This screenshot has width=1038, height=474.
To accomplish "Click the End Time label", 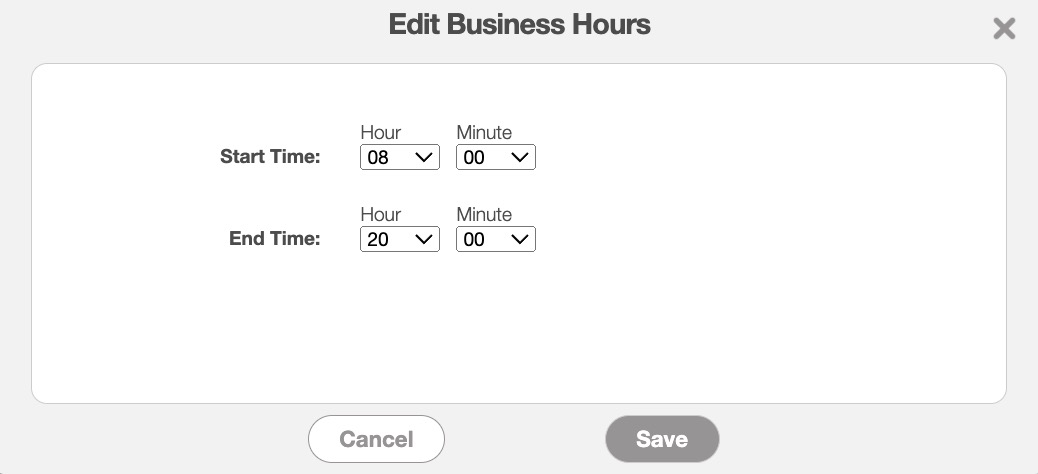I will (x=274, y=239).
